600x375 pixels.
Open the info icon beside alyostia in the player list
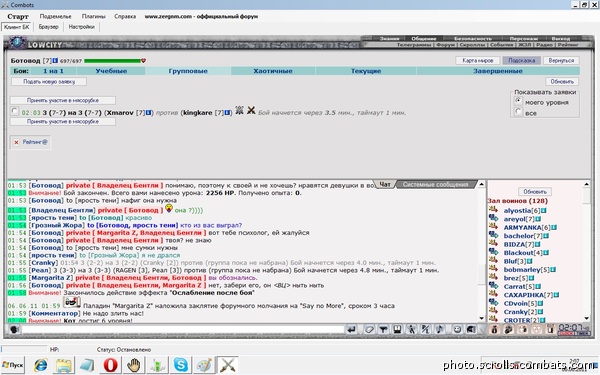544,210
